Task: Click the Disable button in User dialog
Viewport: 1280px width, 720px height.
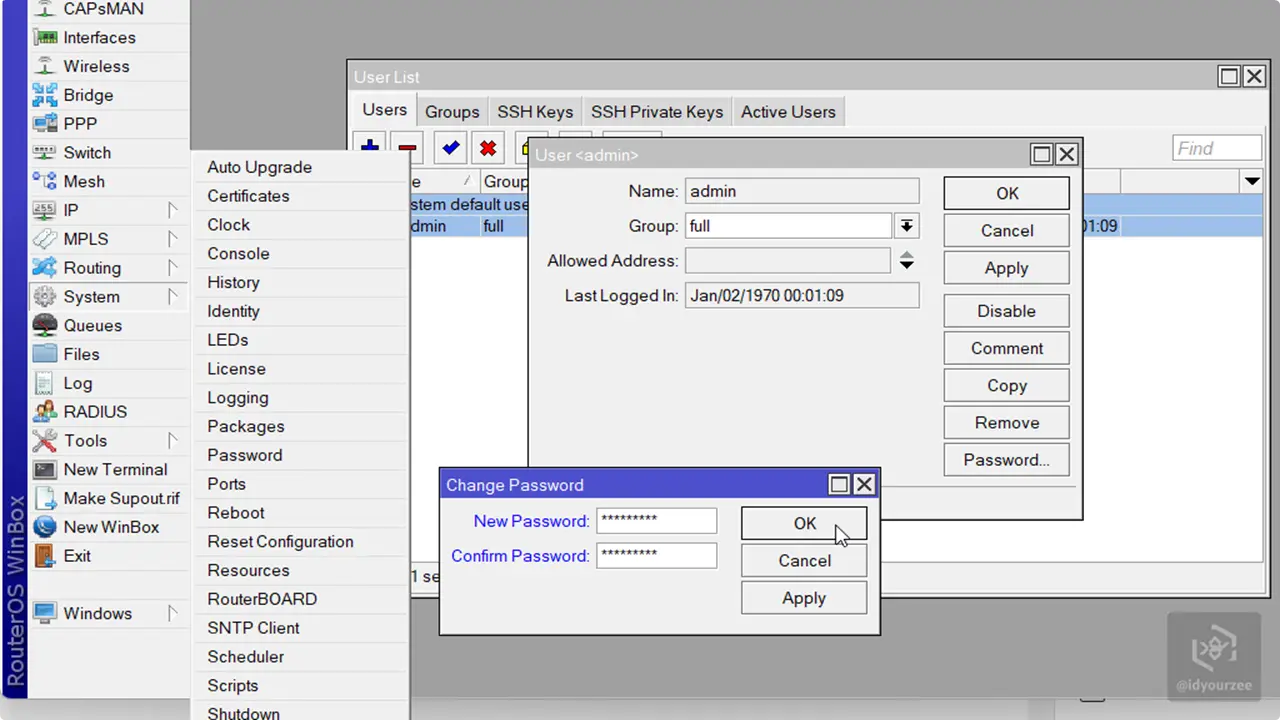Action: (1006, 311)
